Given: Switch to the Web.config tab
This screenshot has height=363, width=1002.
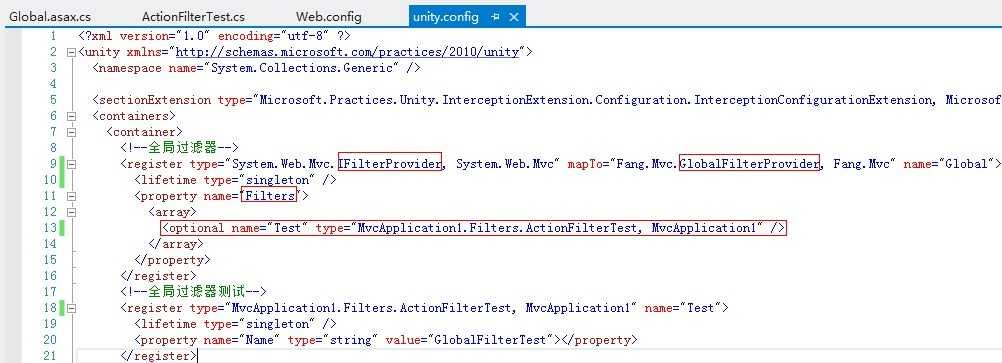Looking at the screenshot, I should [x=328, y=17].
